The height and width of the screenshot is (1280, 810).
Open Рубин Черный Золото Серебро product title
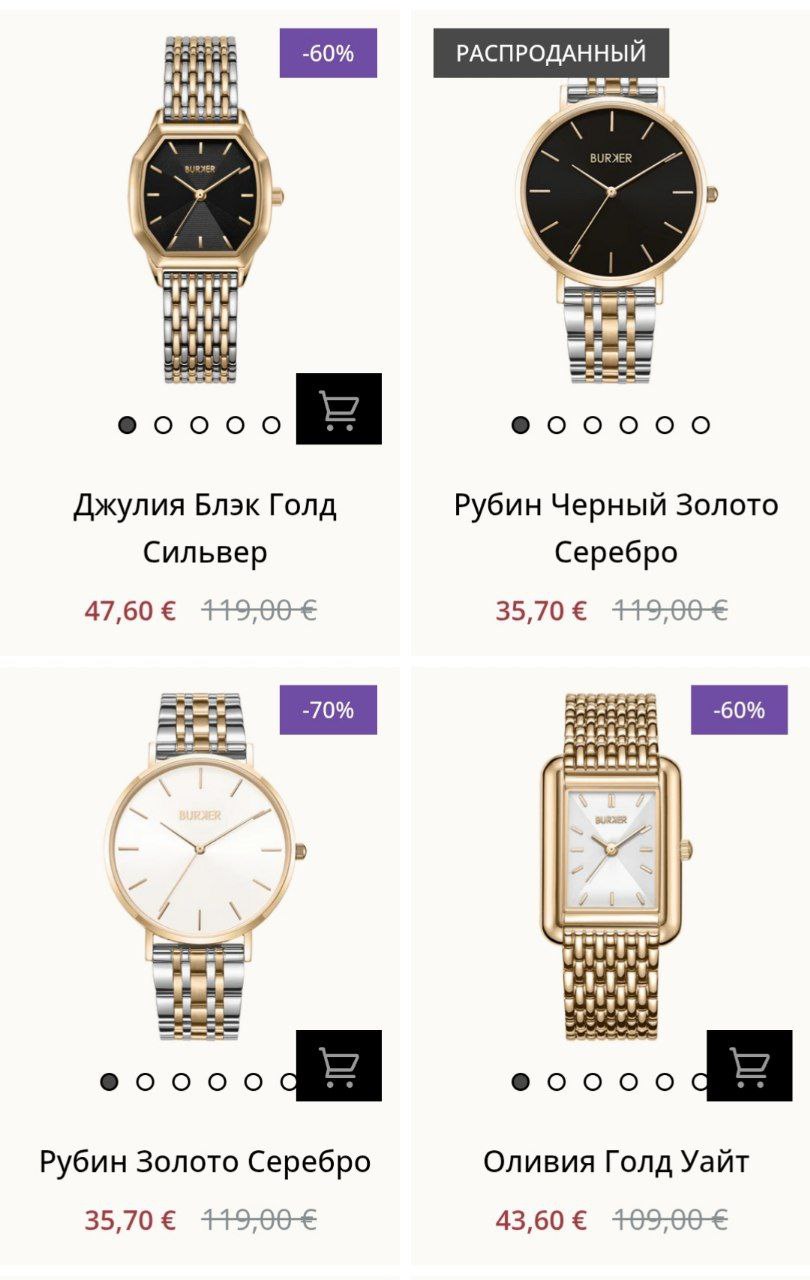click(616, 528)
